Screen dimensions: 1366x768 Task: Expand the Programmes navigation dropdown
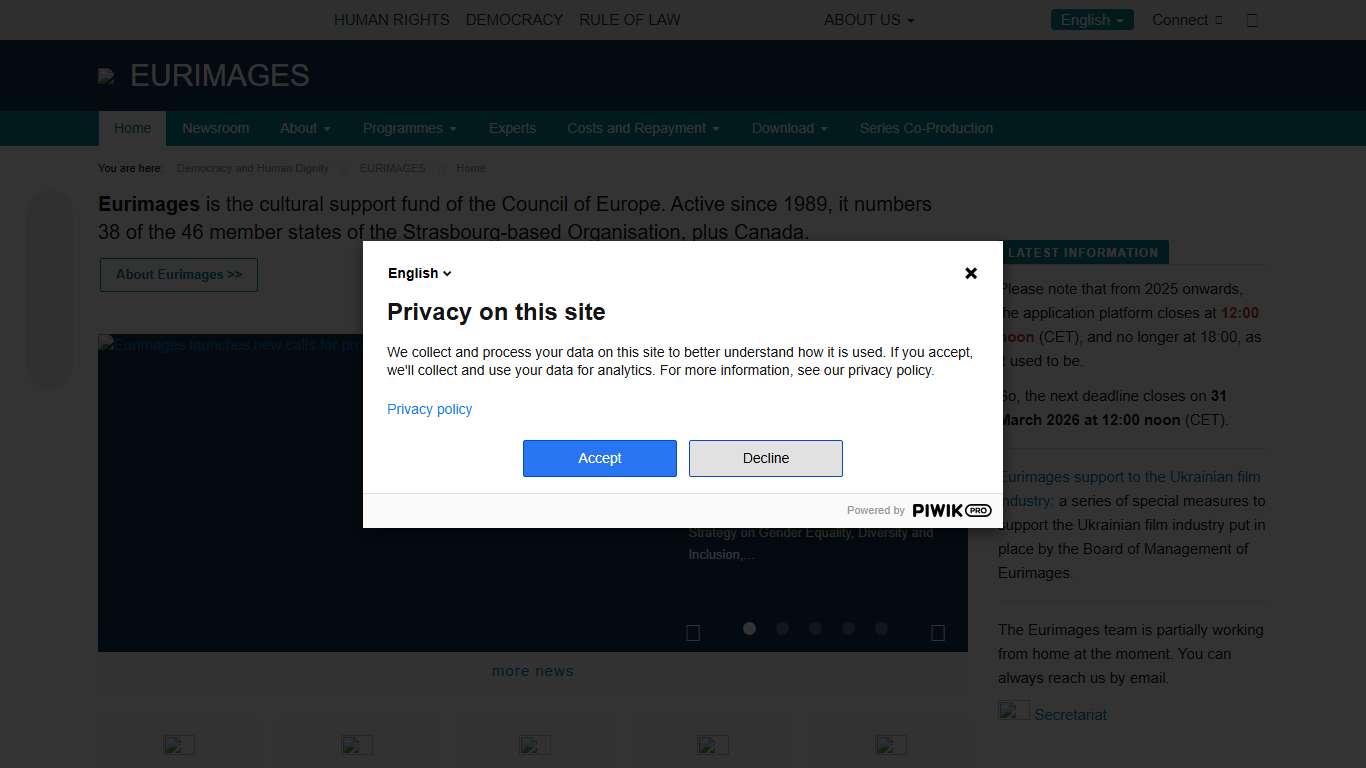pyautogui.click(x=409, y=128)
